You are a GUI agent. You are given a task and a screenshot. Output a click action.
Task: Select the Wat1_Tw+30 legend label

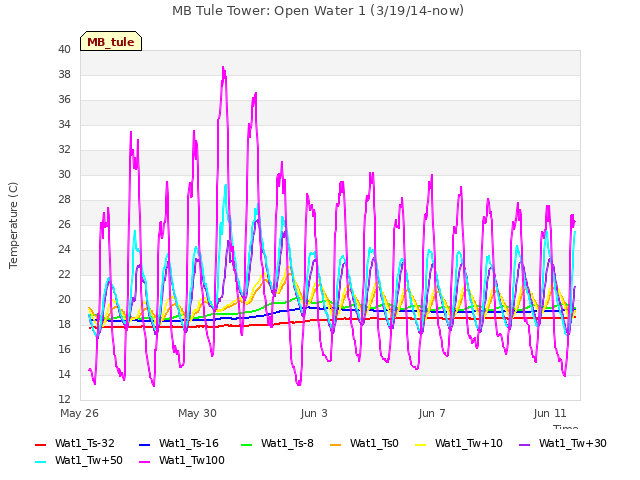point(573,443)
